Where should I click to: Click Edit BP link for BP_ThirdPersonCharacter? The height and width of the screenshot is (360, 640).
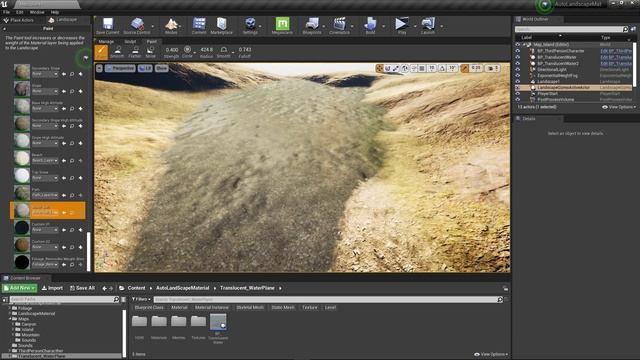pyautogui.click(x=616, y=51)
